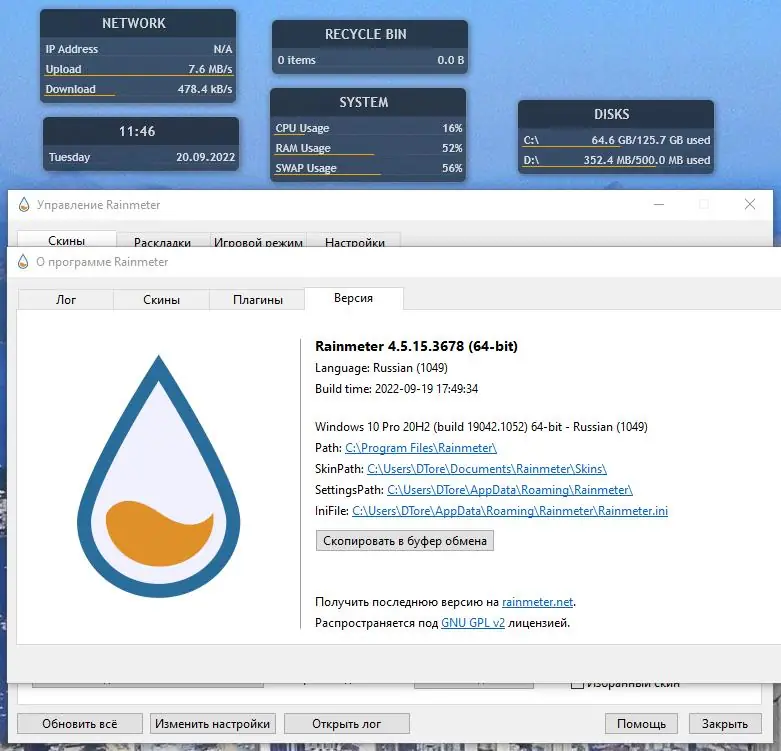This screenshot has height=751, width=781.
Task: Click Скопировать в буфер обмена button
Action: tap(404, 541)
